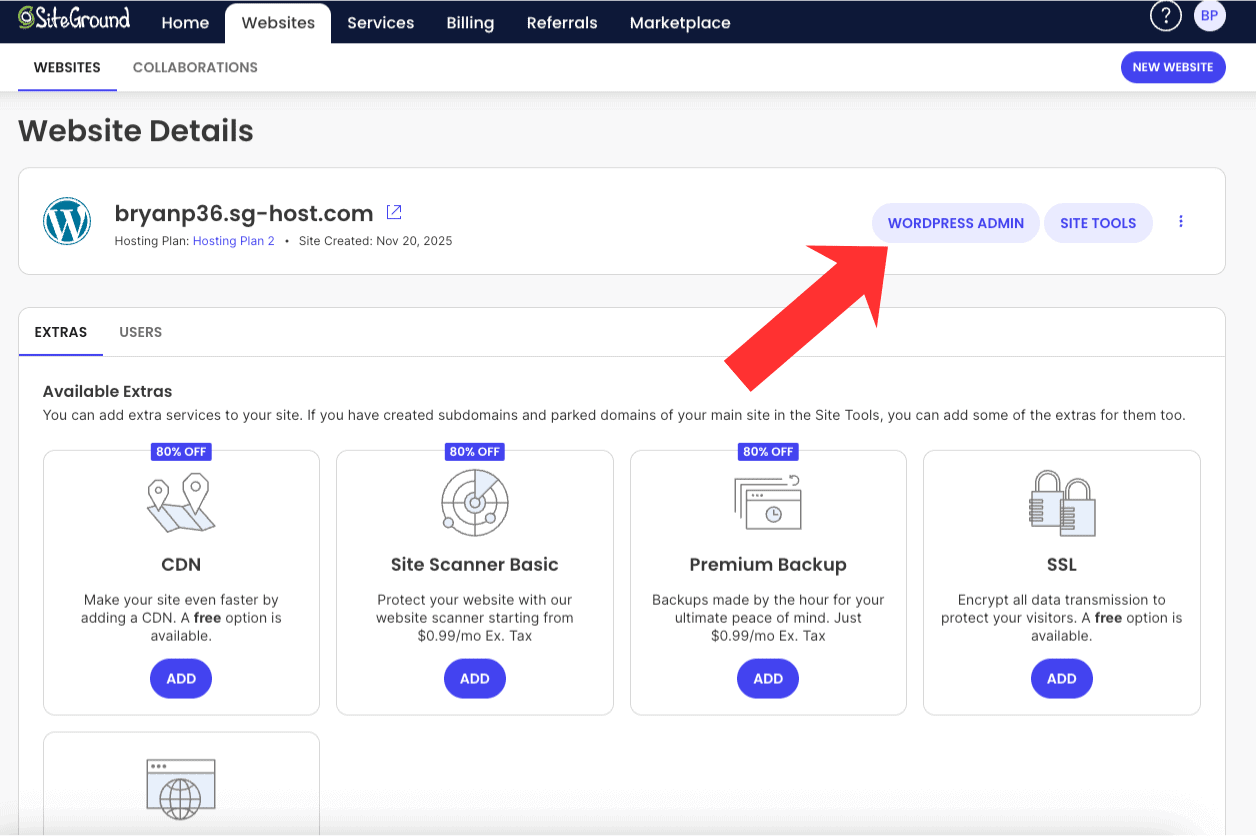Image resolution: width=1256 pixels, height=836 pixels.
Task: Go to the Home menu item
Action: point(185,22)
